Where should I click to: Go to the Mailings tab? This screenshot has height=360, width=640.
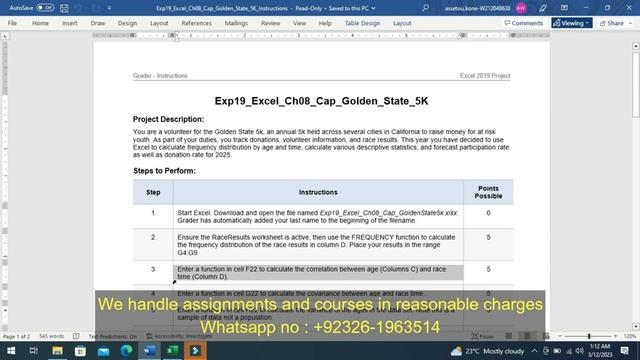236,23
